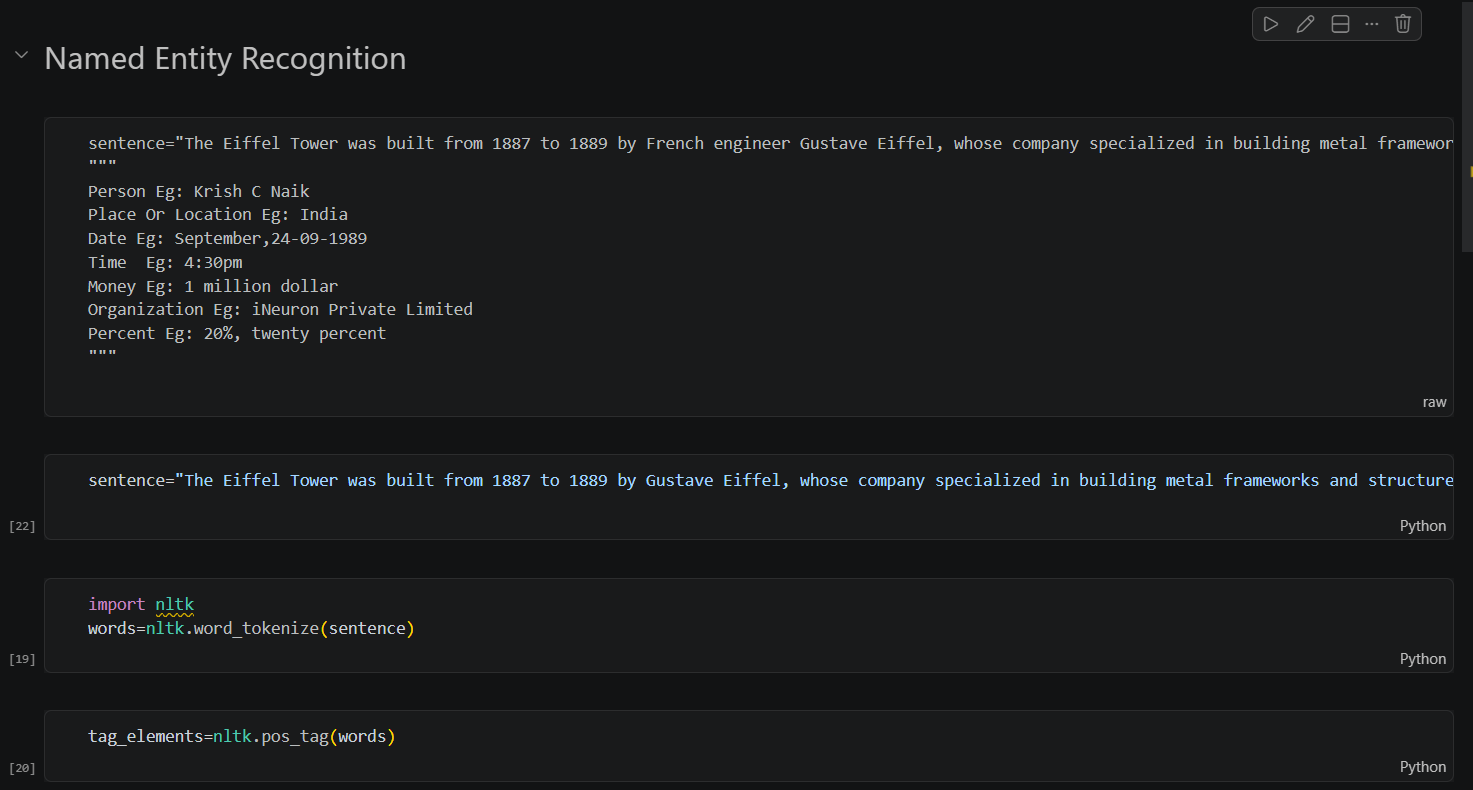
Task: Click the Organization Eg line in raw cell
Action: [x=280, y=310]
